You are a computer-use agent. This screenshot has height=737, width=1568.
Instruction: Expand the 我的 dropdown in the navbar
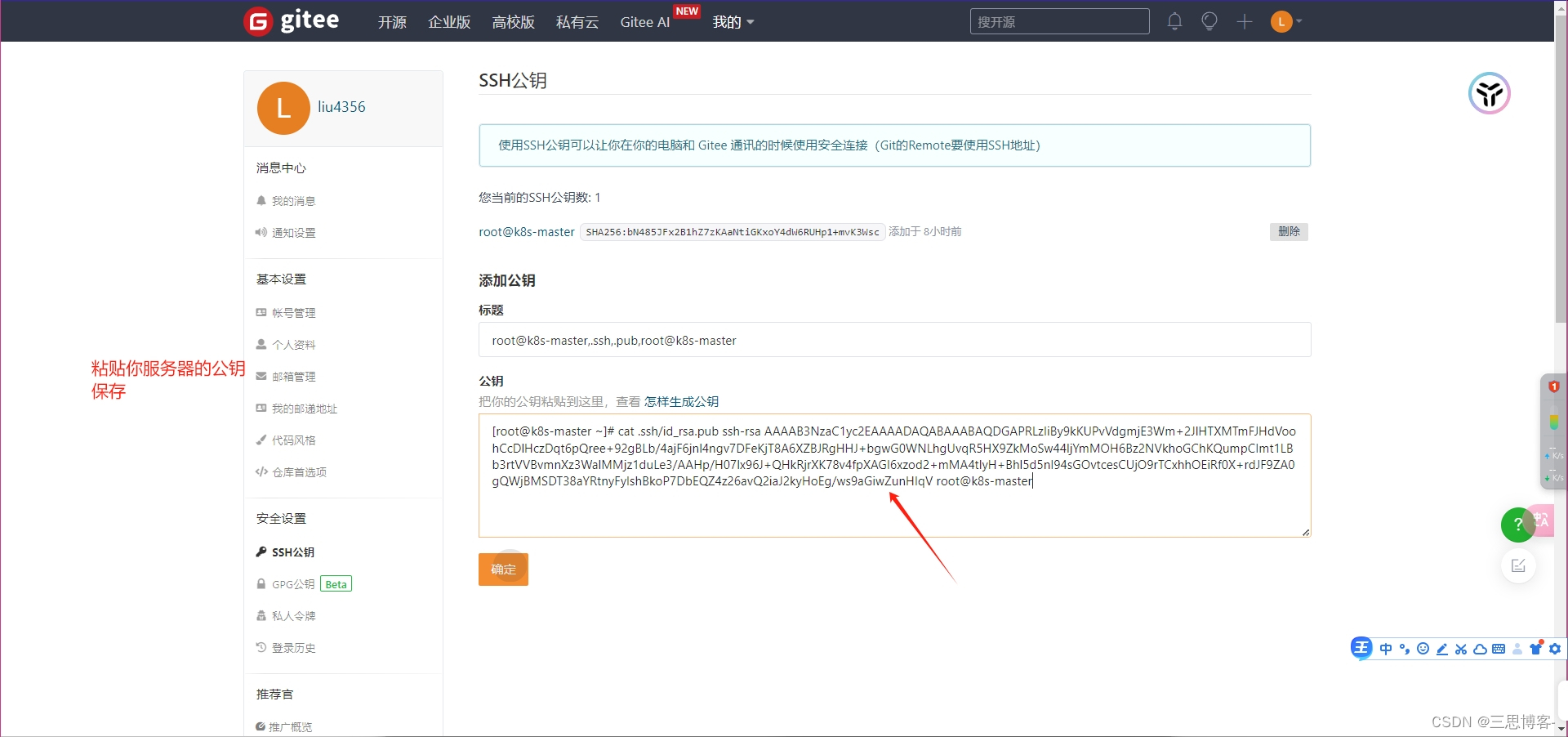pyautogui.click(x=733, y=22)
